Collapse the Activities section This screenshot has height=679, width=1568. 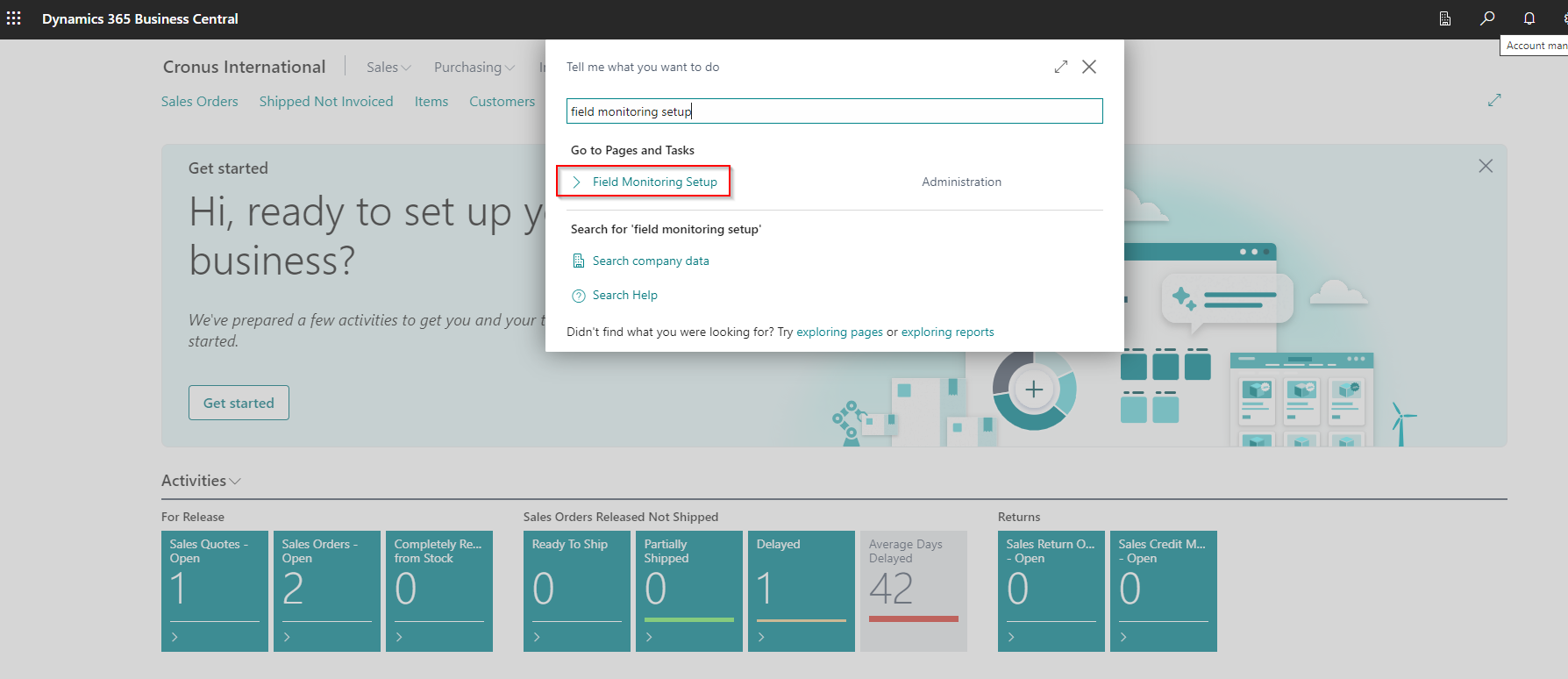(201, 481)
